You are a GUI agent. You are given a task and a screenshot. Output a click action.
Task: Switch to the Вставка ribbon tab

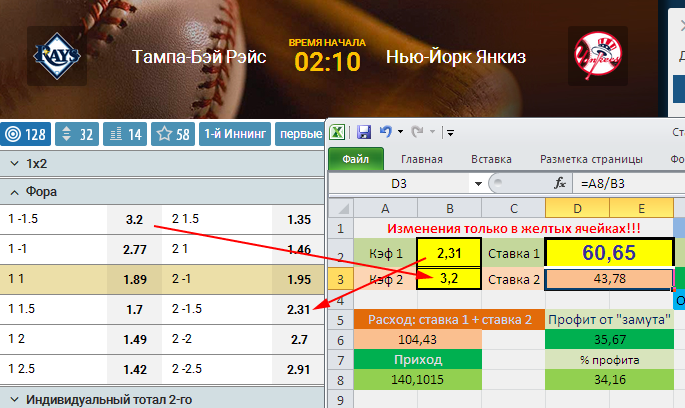(491, 159)
